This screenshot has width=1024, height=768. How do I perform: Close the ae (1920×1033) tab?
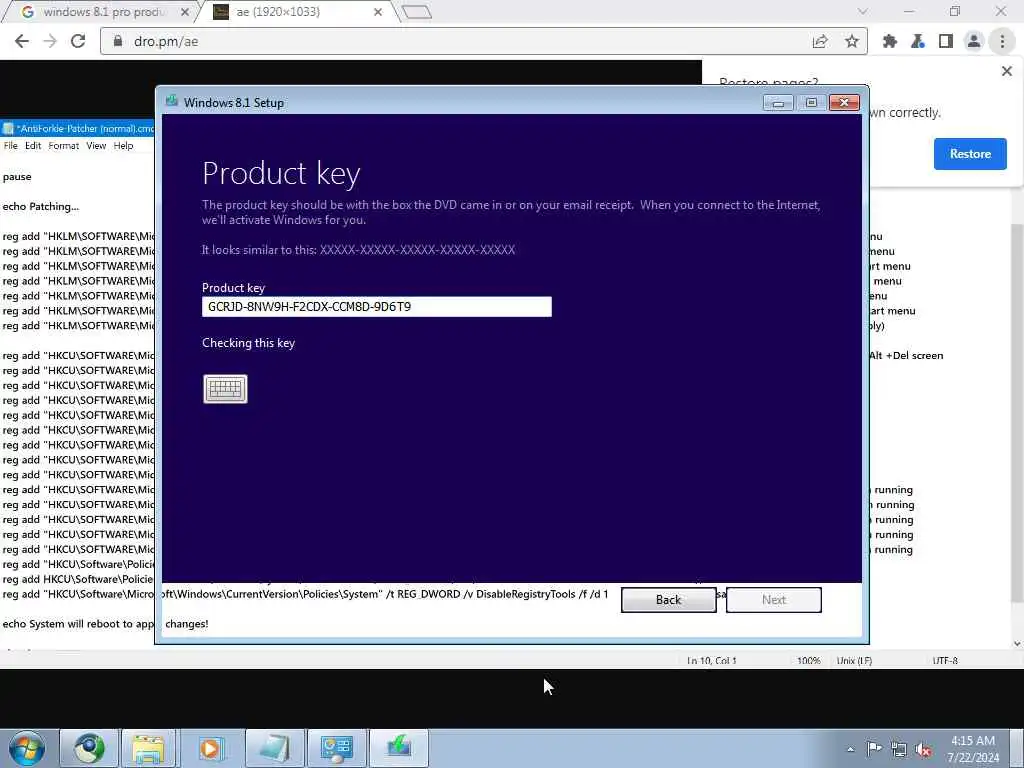coord(377,12)
